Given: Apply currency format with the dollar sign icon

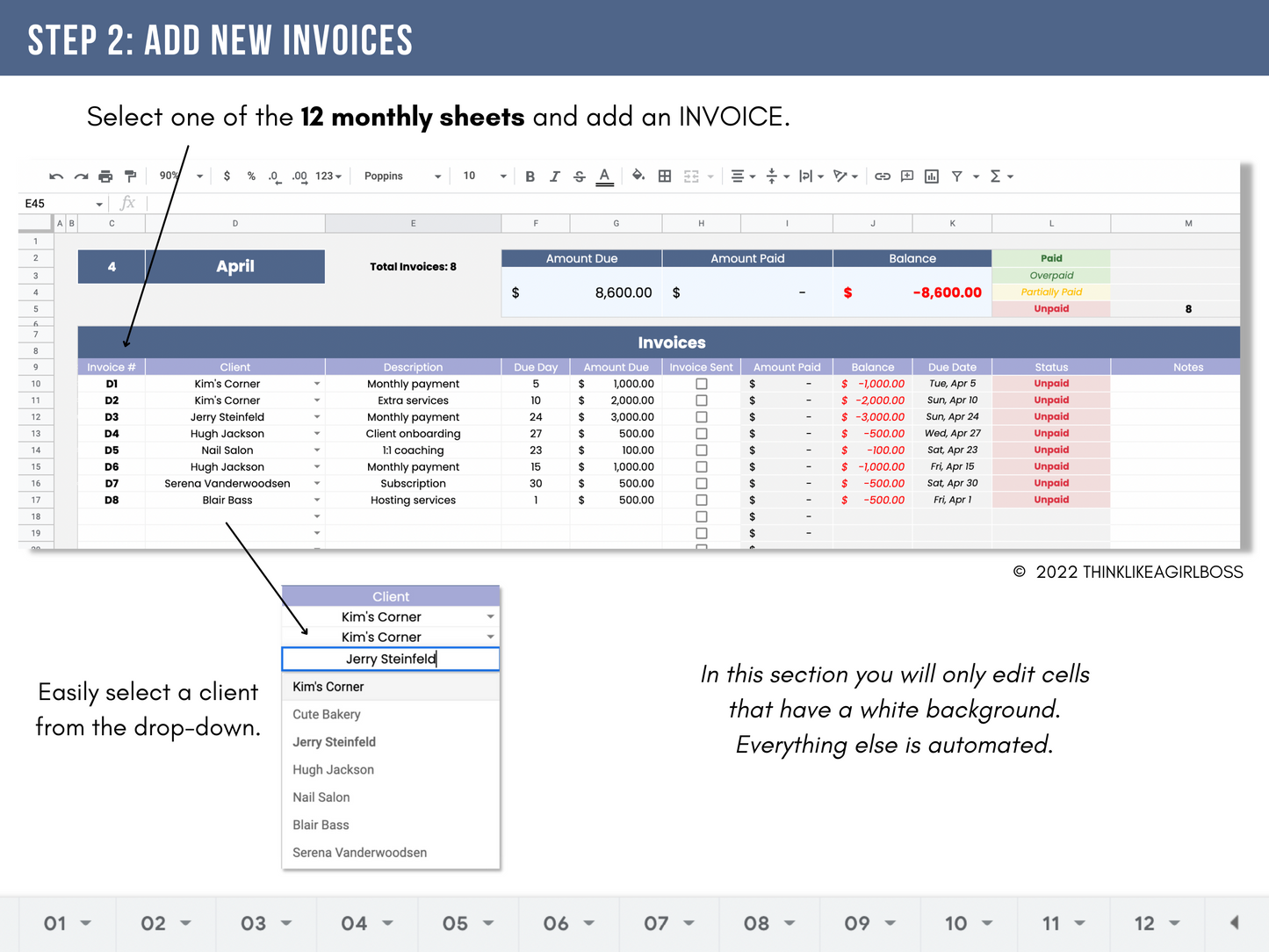Looking at the screenshot, I should 227,176.
